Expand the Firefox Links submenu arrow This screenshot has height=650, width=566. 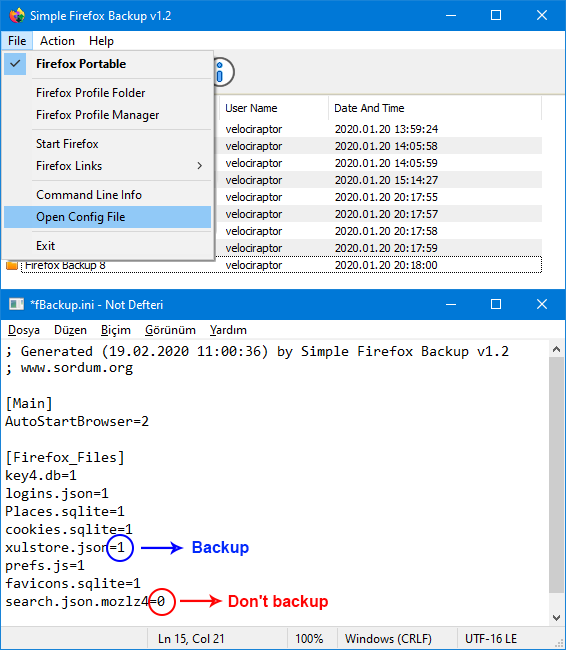199,166
